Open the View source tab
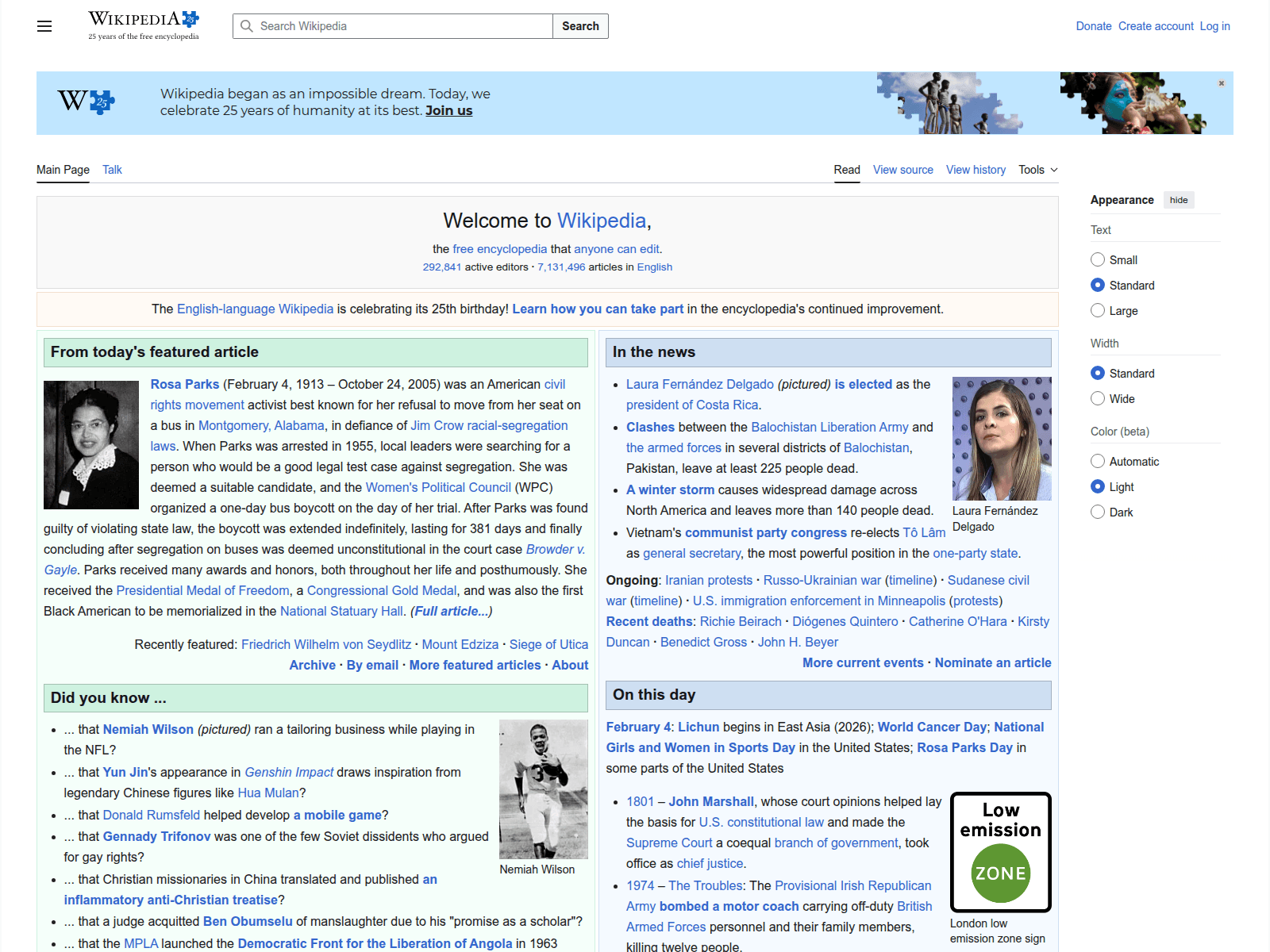The height and width of the screenshot is (952, 1270). tap(903, 170)
